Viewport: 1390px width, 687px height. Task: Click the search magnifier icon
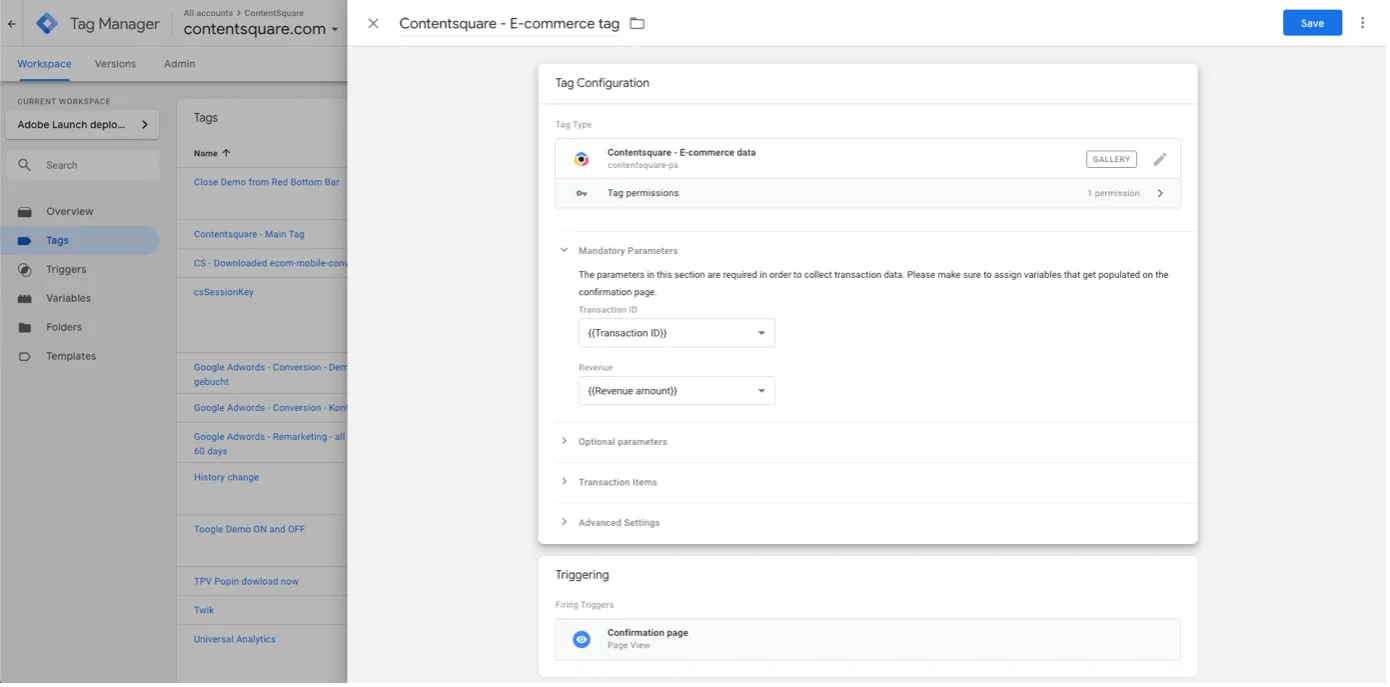click(x=25, y=165)
